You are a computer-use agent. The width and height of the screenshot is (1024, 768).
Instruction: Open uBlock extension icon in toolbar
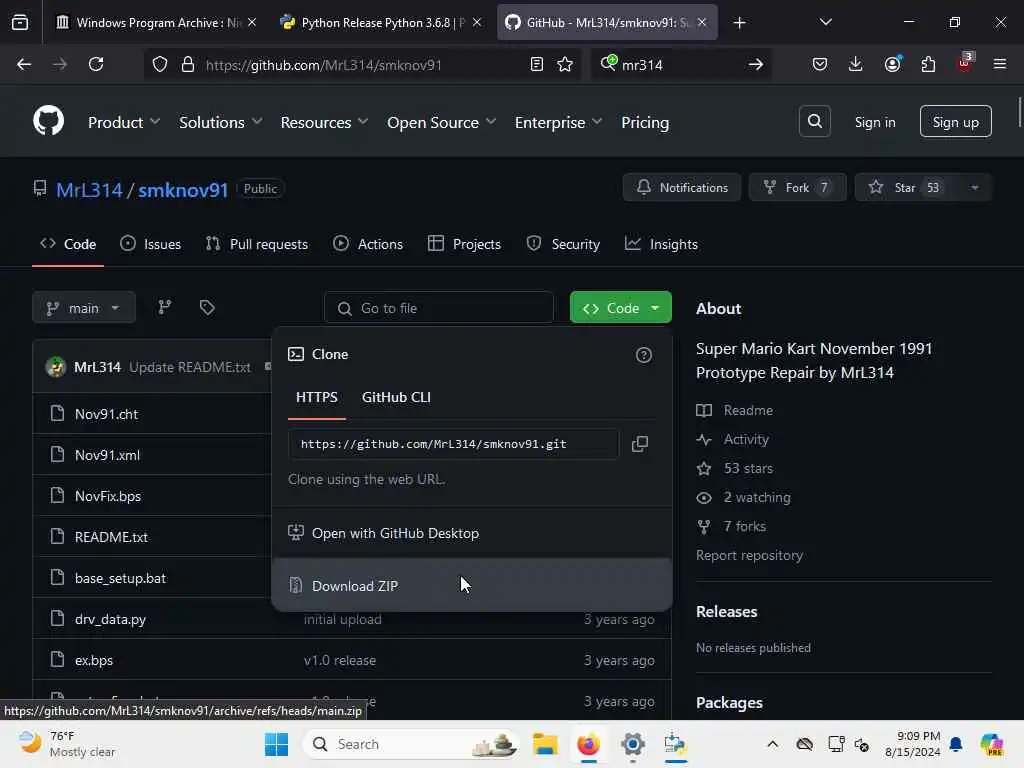coord(965,63)
